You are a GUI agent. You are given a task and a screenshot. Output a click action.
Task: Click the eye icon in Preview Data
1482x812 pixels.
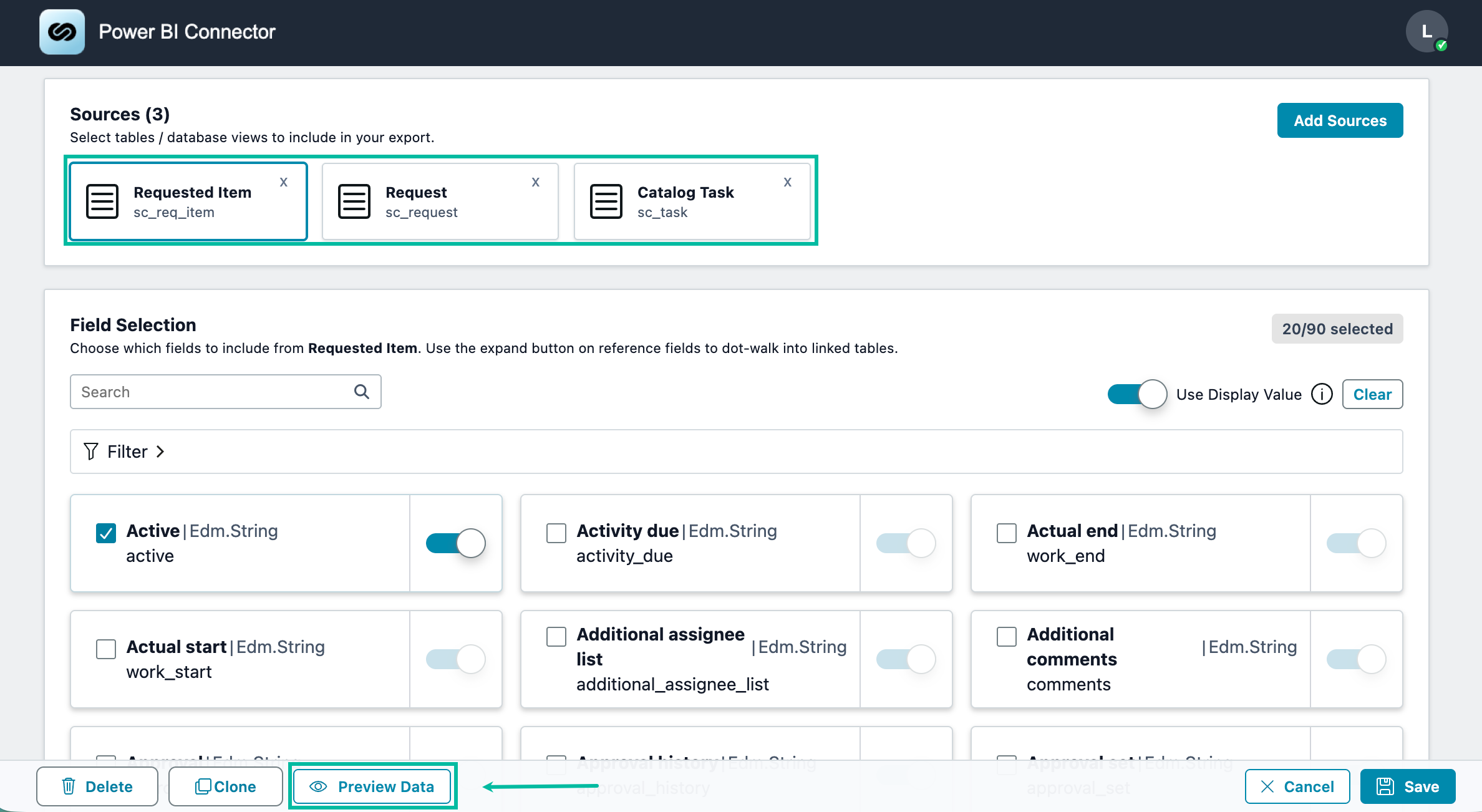[x=318, y=786]
